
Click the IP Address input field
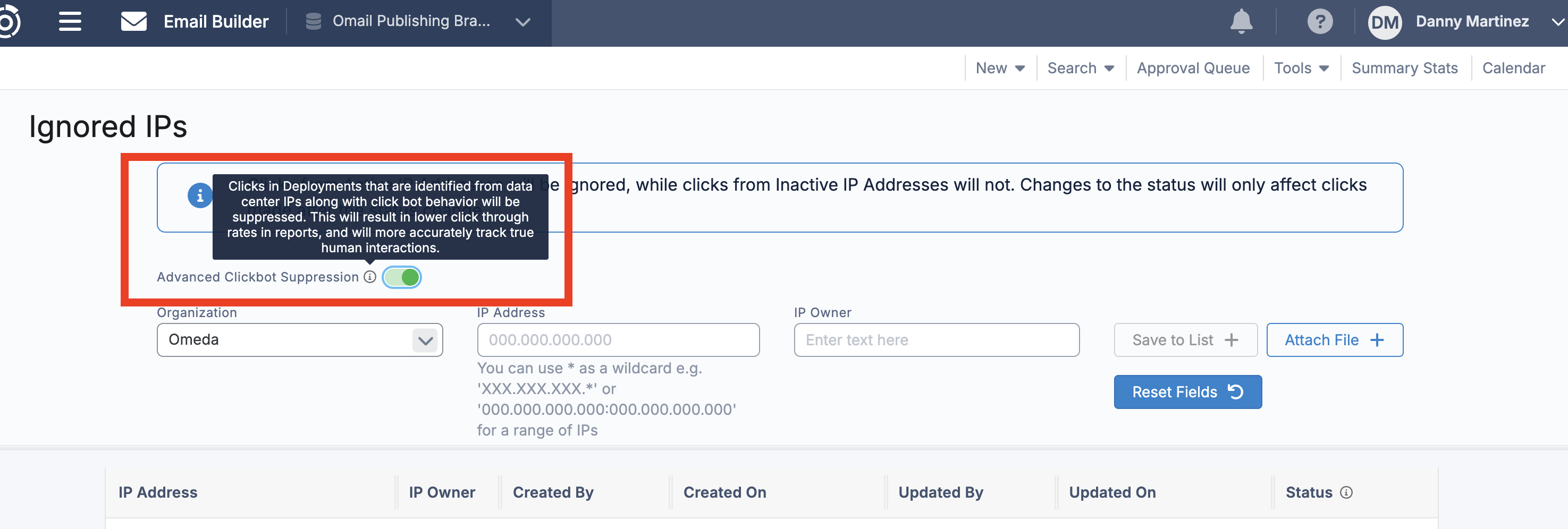618,340
